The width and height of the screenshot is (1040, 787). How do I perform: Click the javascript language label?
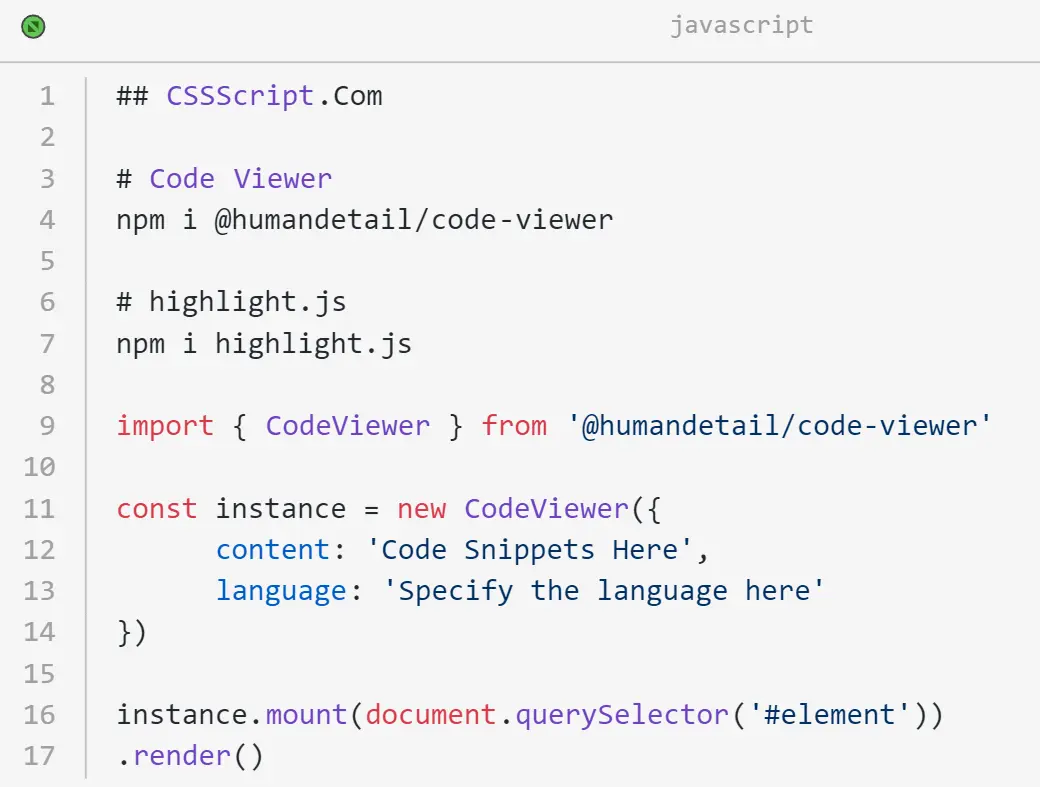click(741, 26)
